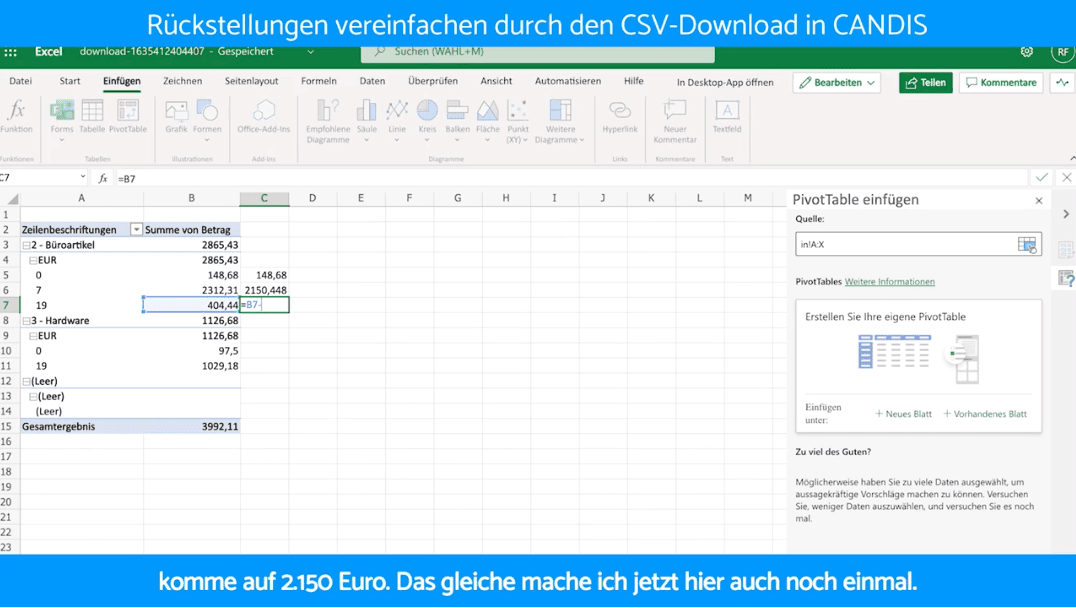Select column C header
1076x608 pixels.
[264, 198]
